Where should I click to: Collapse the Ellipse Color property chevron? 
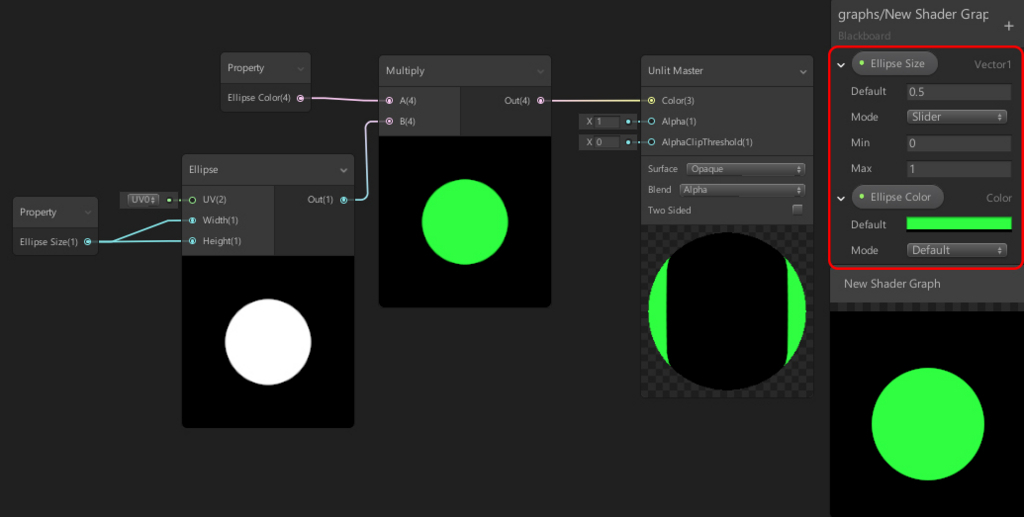point(841,198)
